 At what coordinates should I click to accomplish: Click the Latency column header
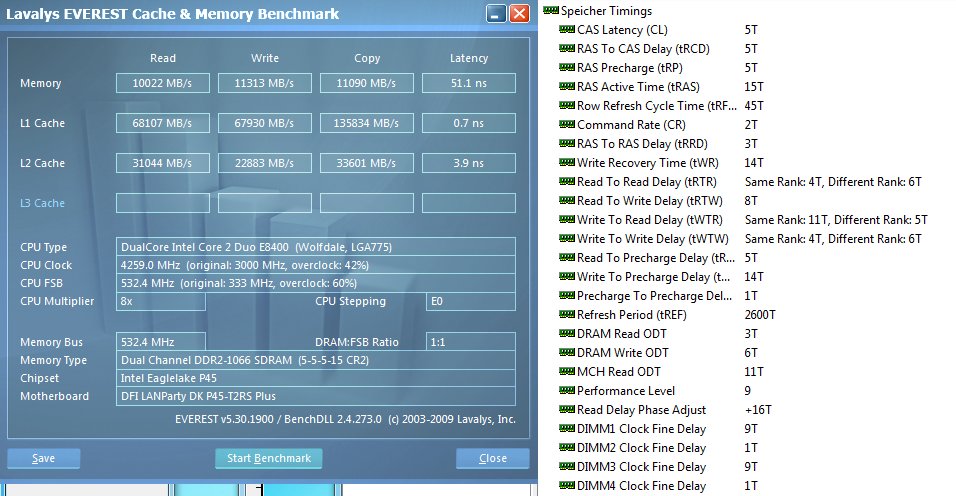pyautogui.click(x=469, y=58)
